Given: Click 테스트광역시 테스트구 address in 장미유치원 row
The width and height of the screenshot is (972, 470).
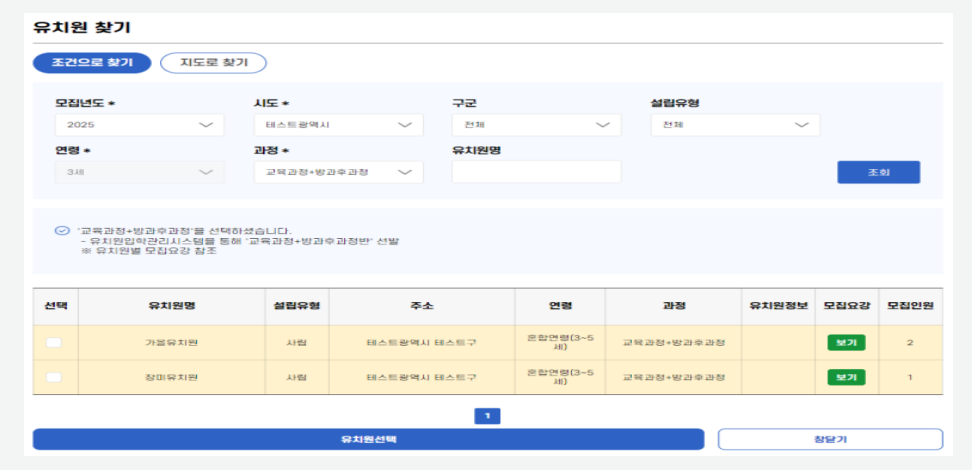Looking at the screenshot, I should coord(421,377).
